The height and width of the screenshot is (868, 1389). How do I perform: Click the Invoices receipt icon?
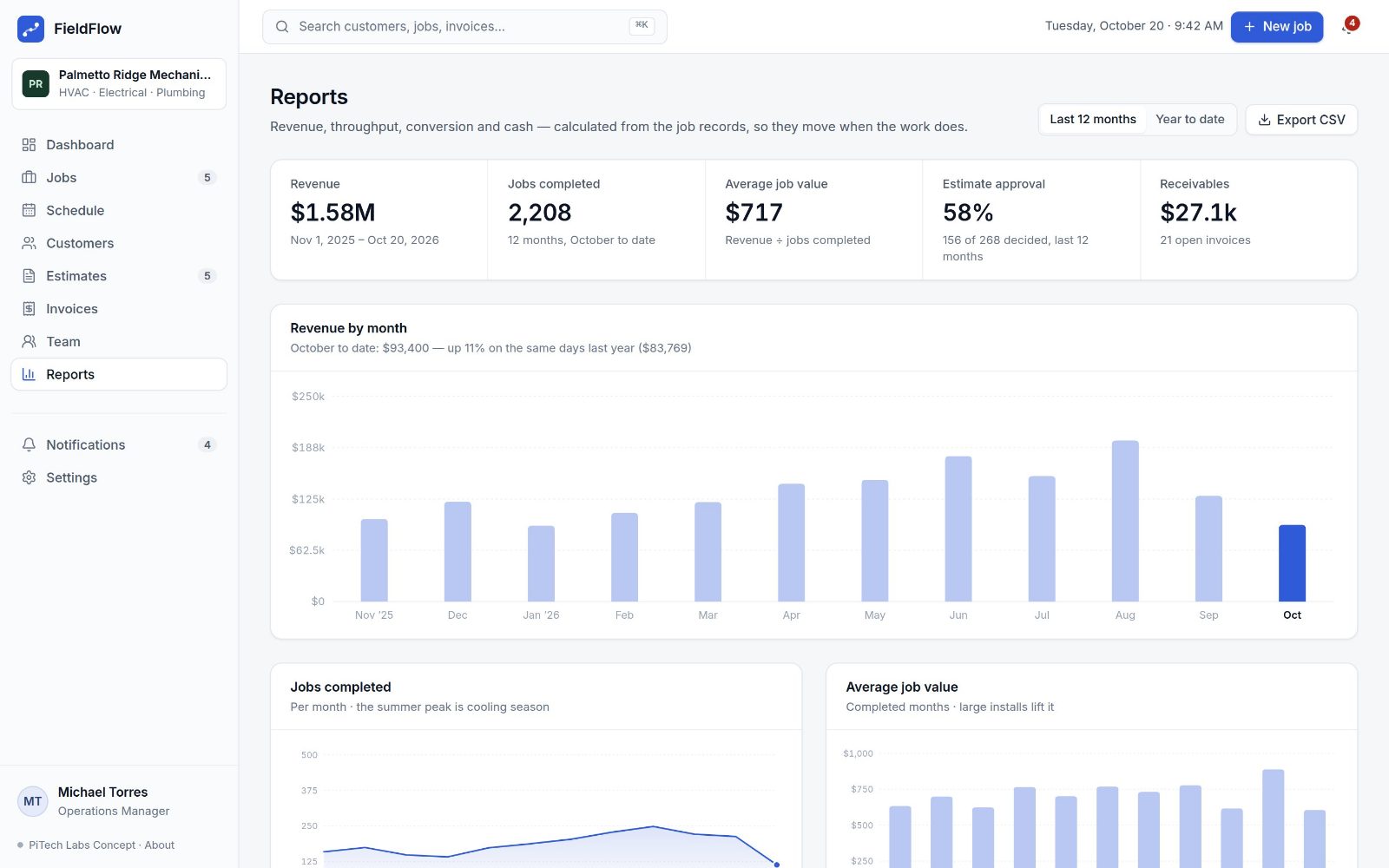(29, 309)
